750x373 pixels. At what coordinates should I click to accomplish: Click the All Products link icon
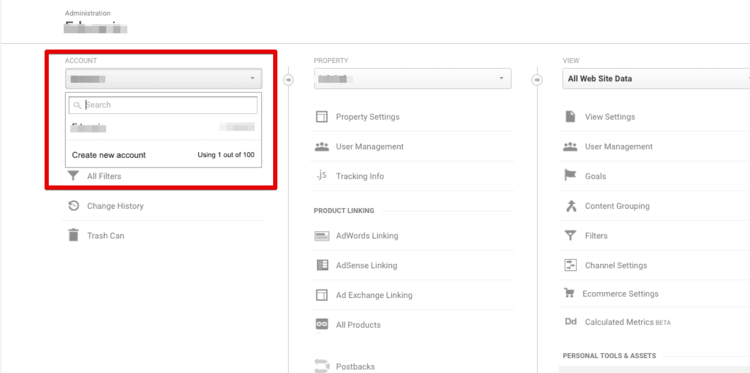coord(322,324)
